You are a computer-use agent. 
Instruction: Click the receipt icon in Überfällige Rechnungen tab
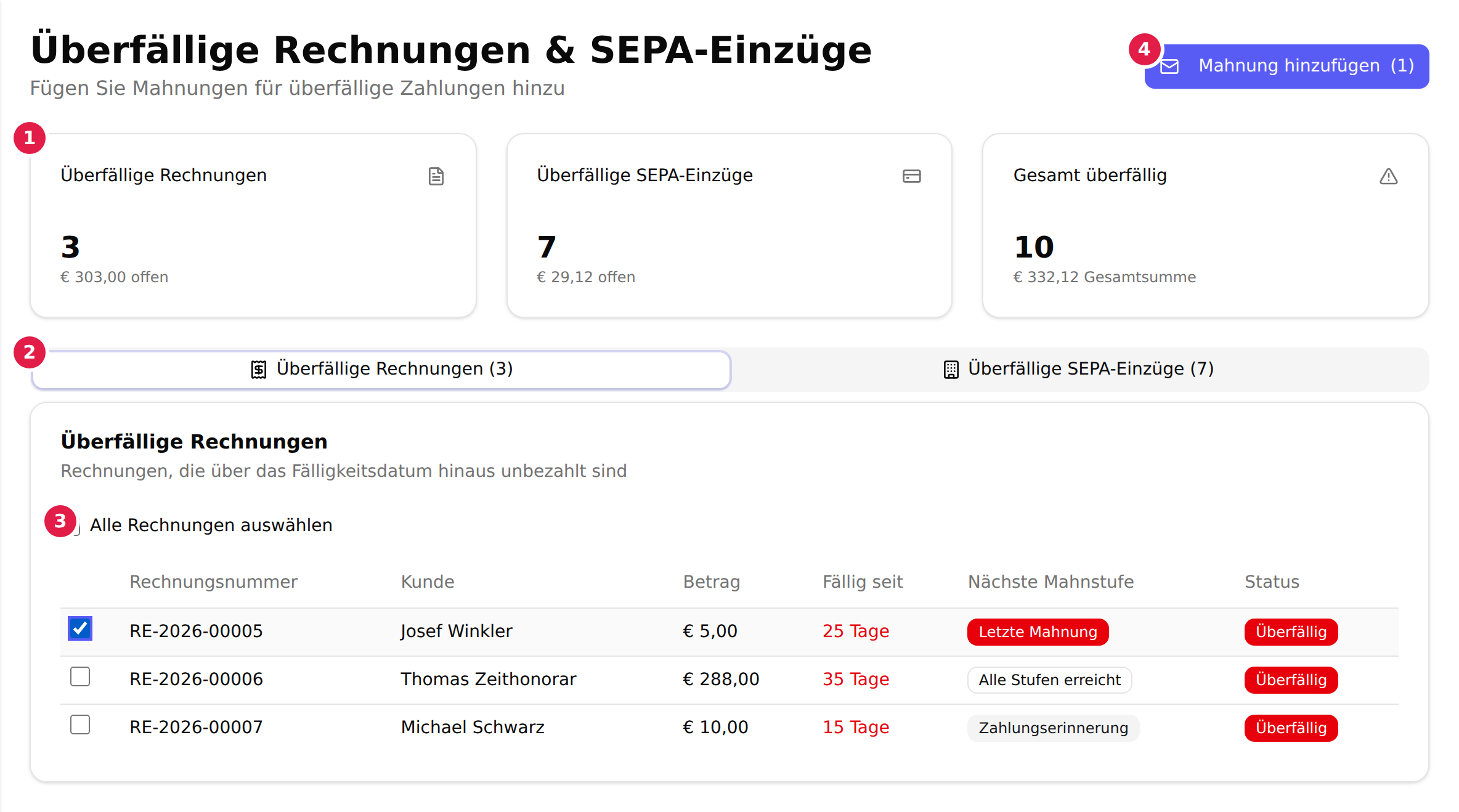click(x=259, y=369)
